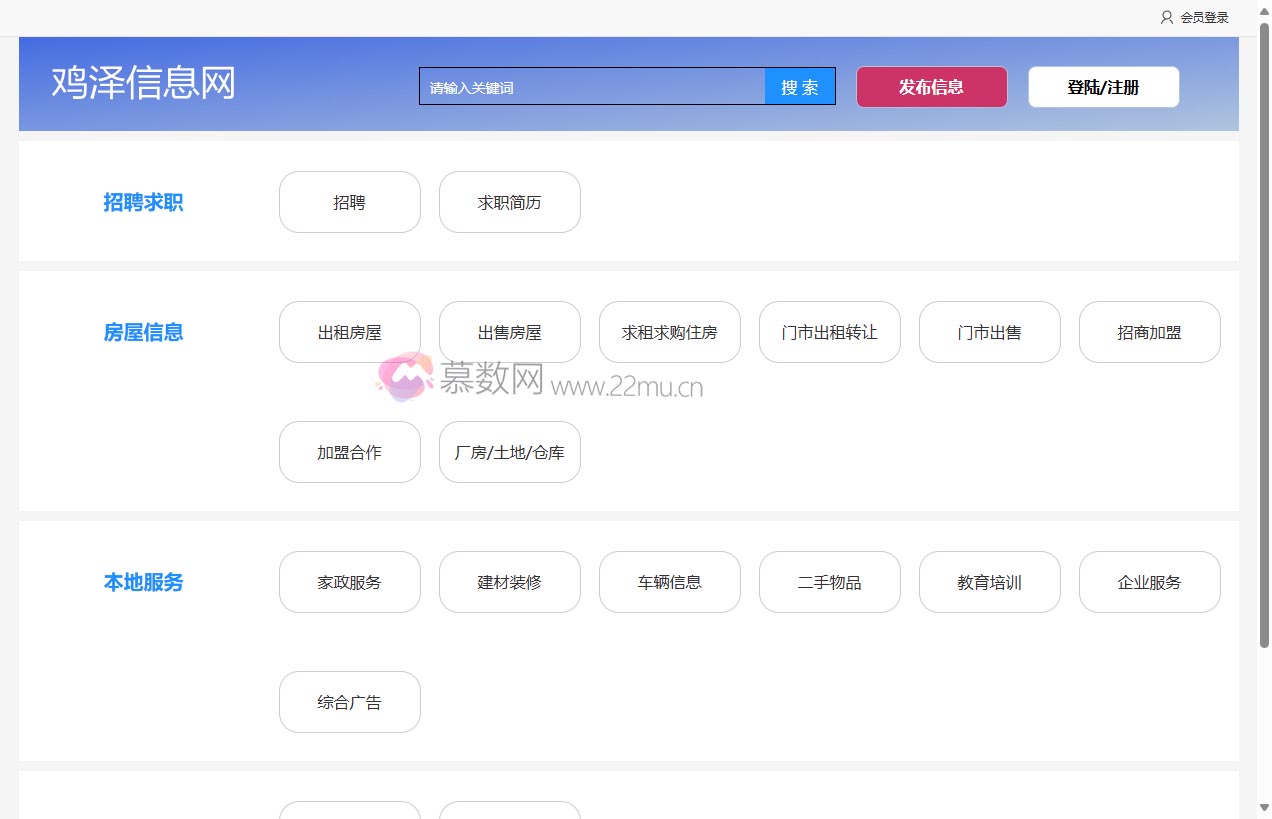Click the 发布信息 publish button
The image size is (1272, 819).
[x=931, y=87]
